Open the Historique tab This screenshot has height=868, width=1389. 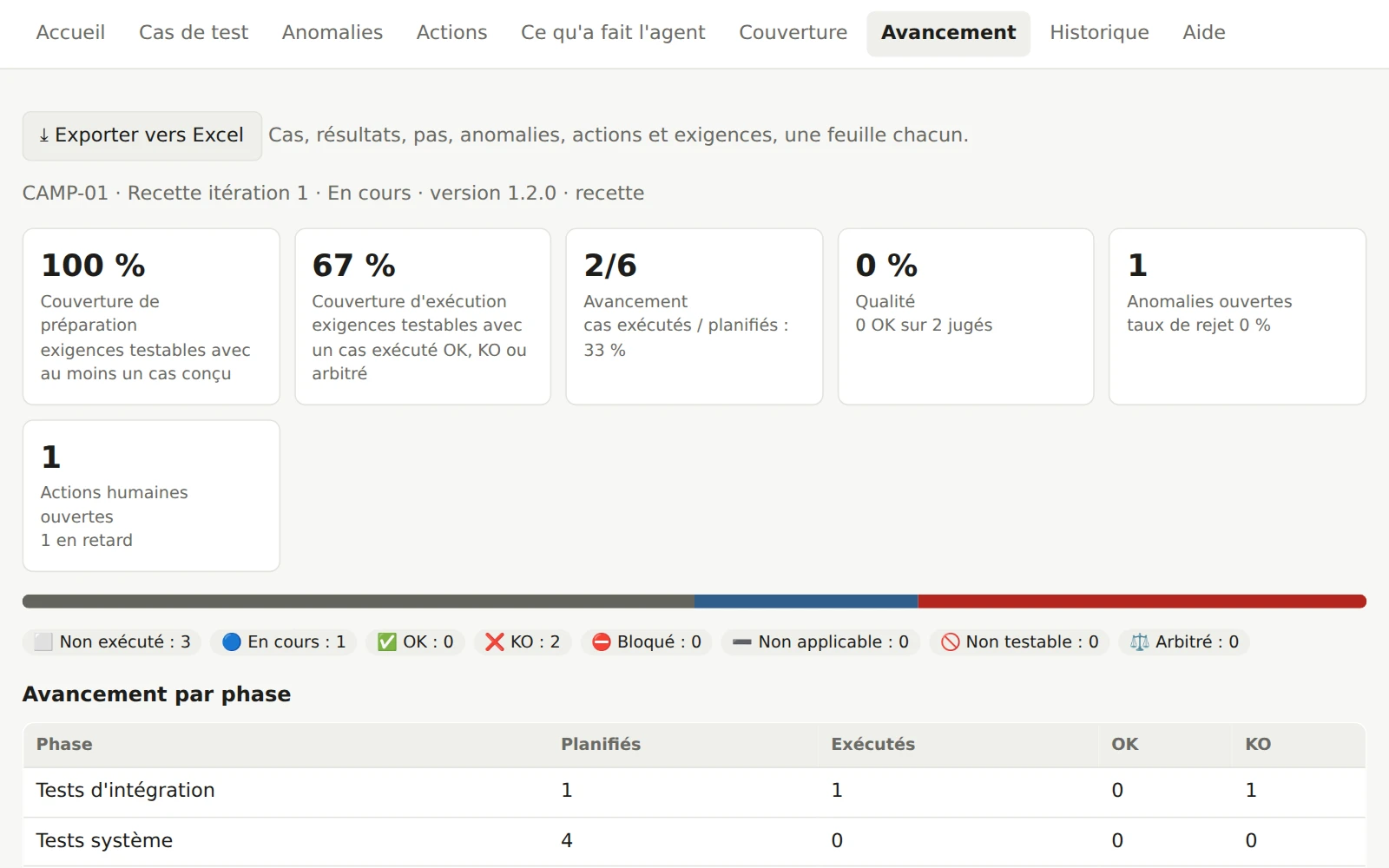[1099, 33]
